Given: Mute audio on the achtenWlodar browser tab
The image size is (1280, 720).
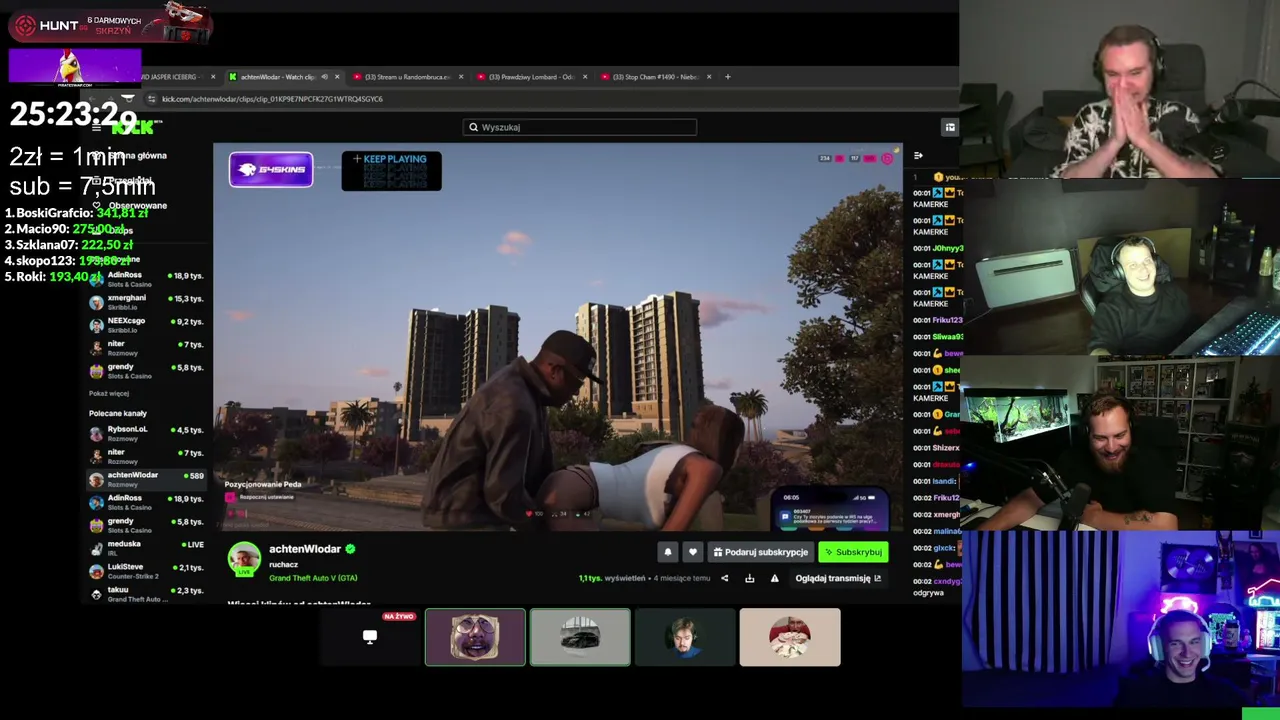Looking at the screenshot, I should pos(324,77).
